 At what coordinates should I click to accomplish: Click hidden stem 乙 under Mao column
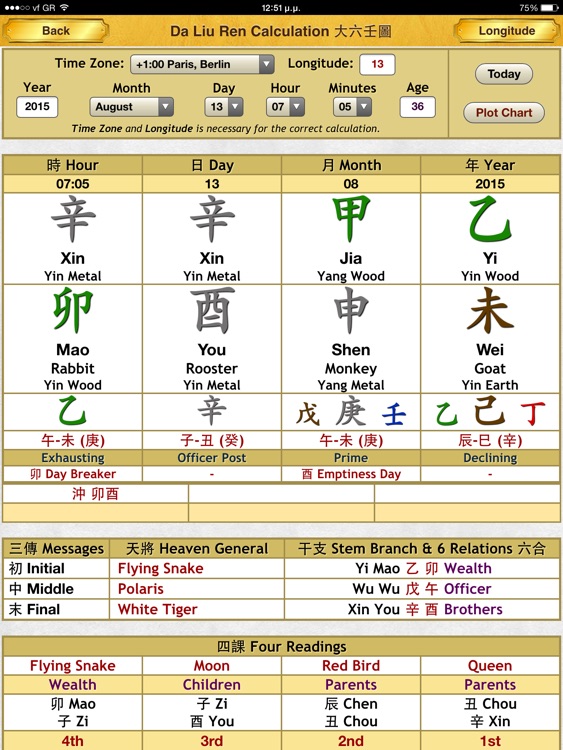pyautogui.click(x=73, y=412)
